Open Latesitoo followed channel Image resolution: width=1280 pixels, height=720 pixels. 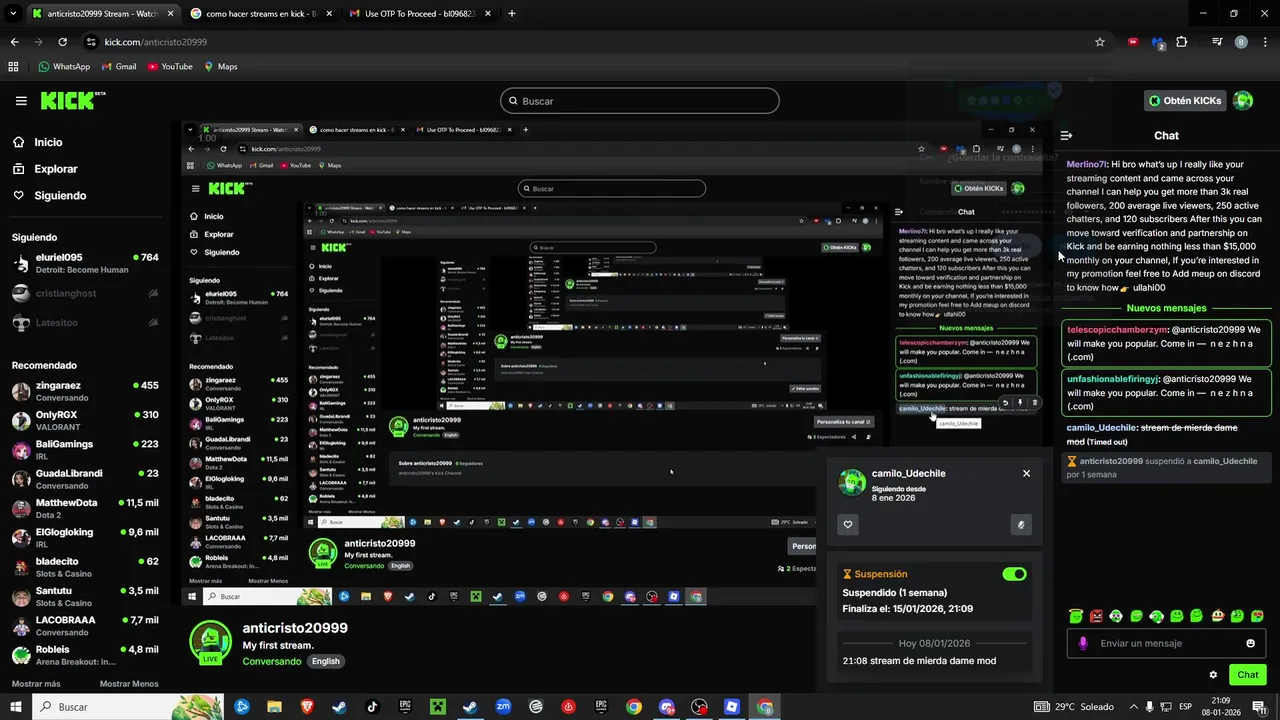coord(85,323)
